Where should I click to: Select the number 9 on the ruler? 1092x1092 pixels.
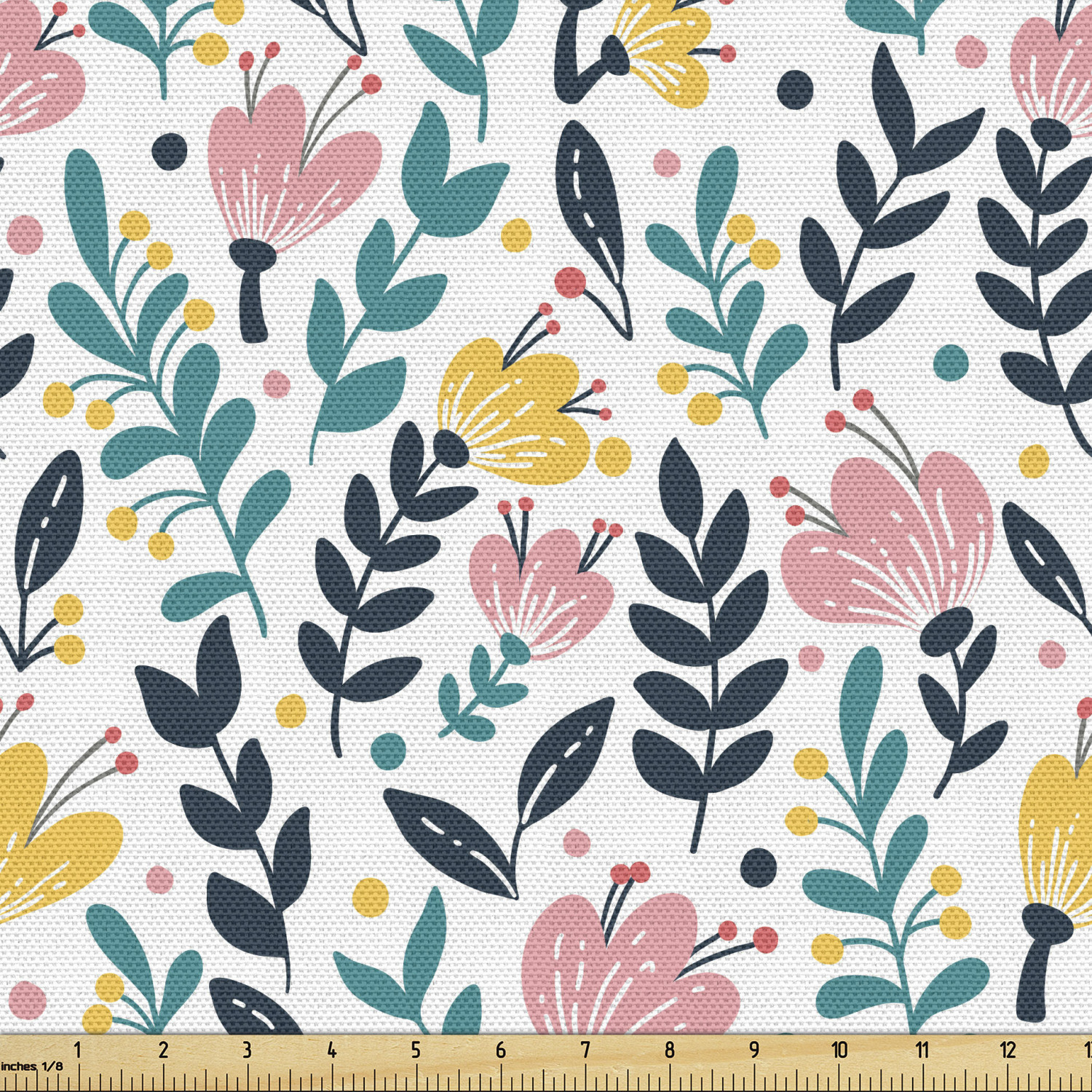click(754, 1050)
